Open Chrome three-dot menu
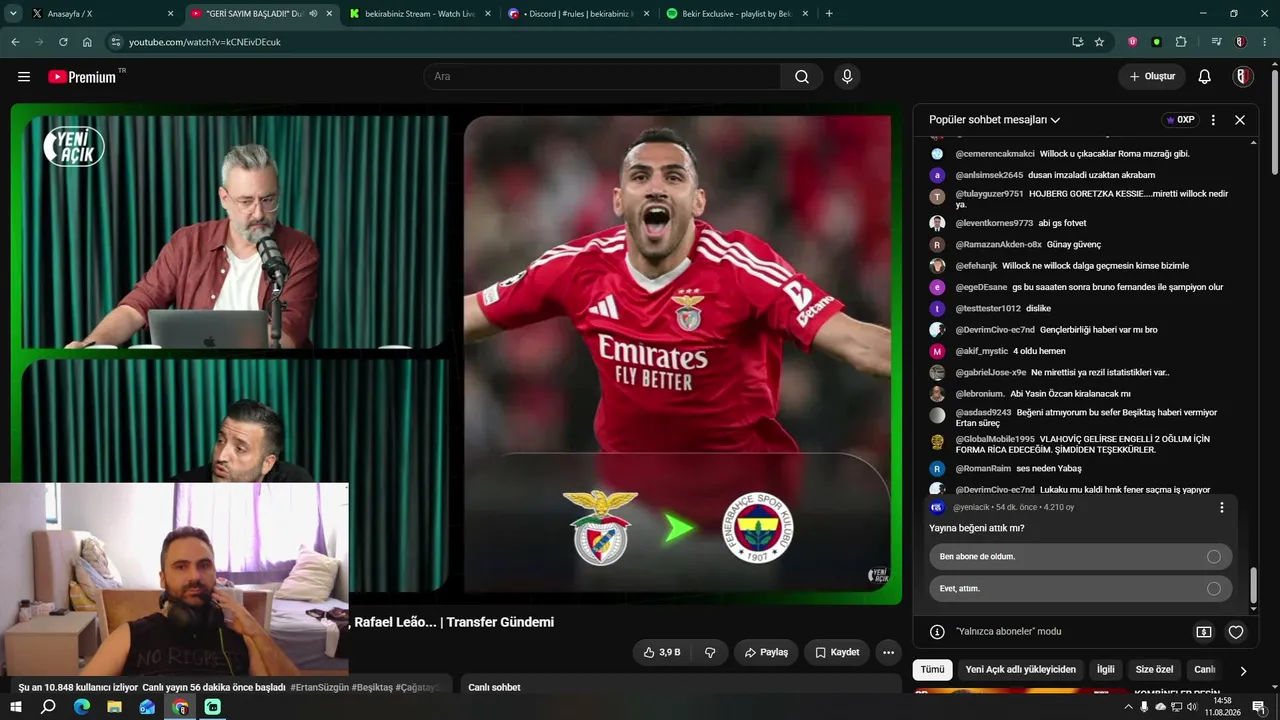This screenshot has width=1280, height=720. [1264, 42]
